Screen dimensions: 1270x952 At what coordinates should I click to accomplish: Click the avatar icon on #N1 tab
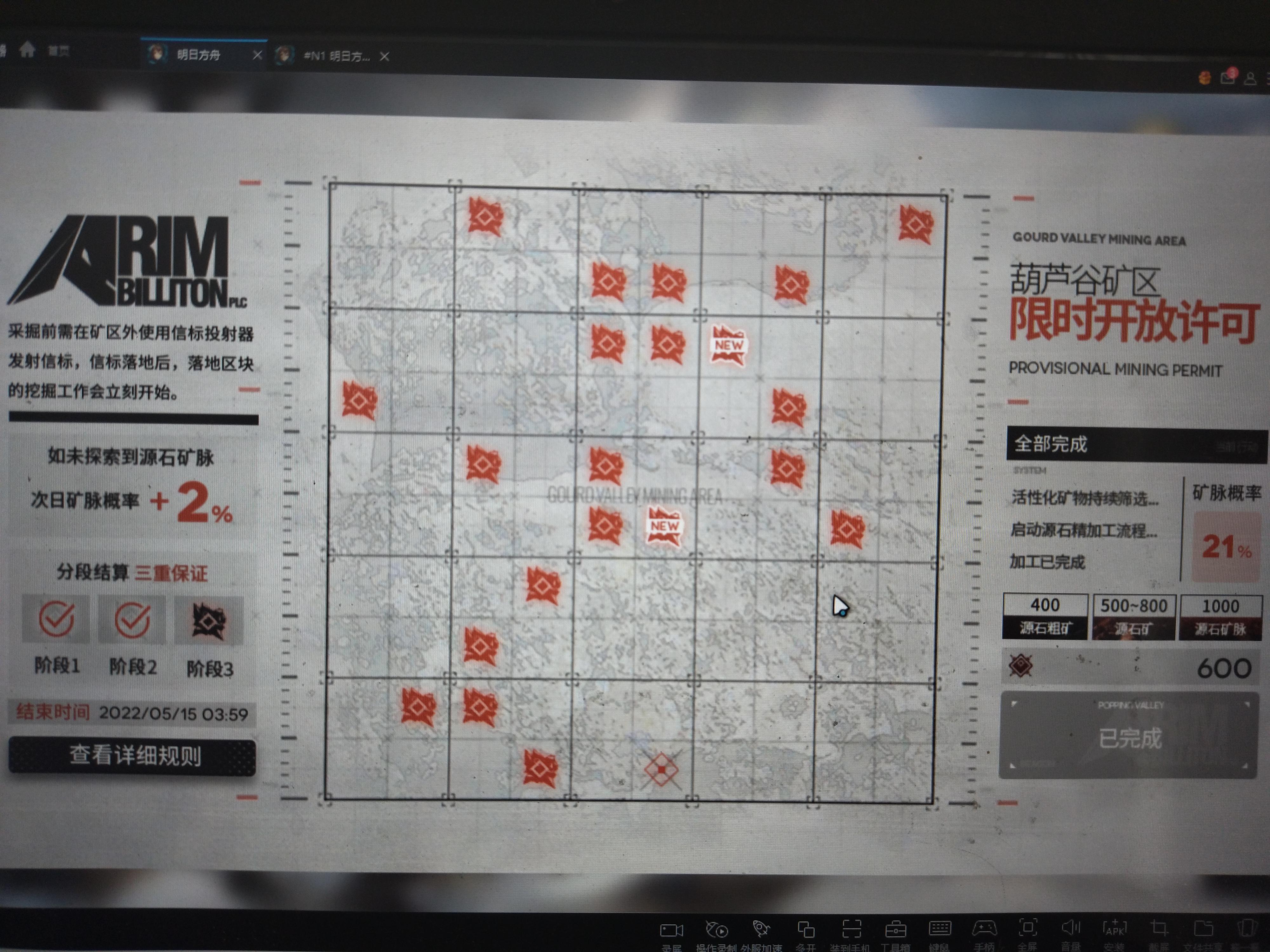284,55
